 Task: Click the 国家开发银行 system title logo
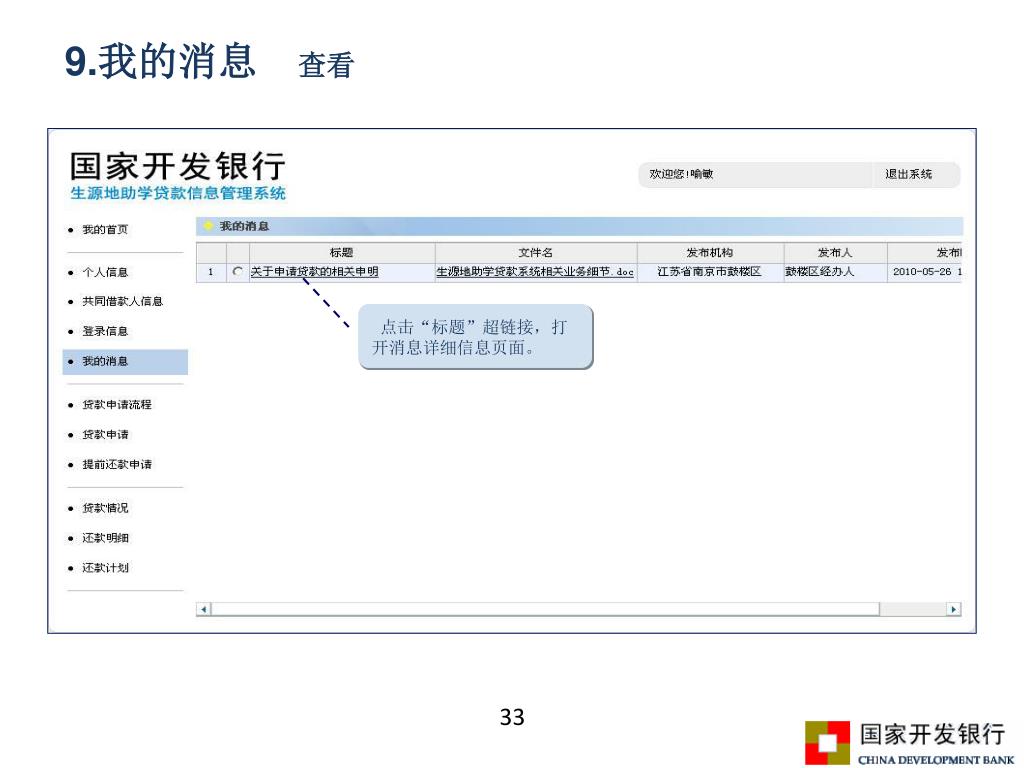pos(178,167)
